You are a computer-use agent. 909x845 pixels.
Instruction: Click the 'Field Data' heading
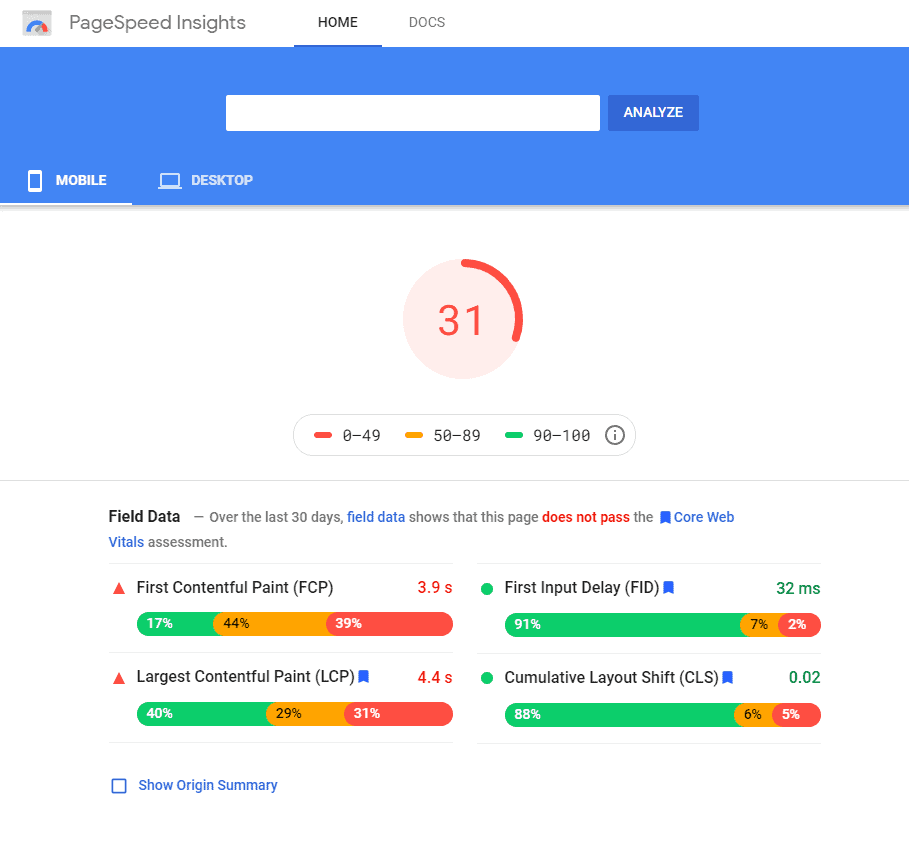coord(144,516)
